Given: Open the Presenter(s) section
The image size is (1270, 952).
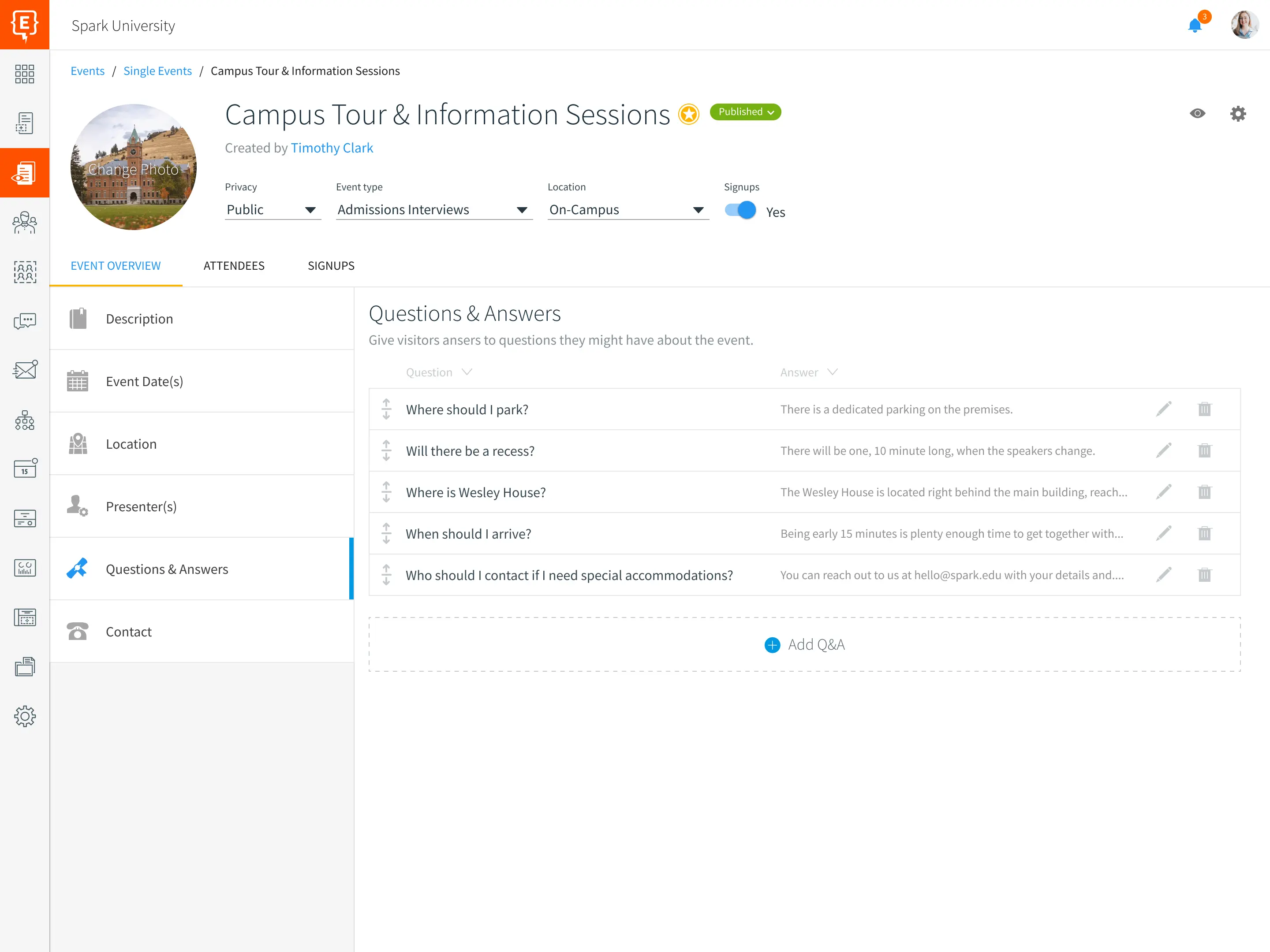Looking at the screenshot, I should pos(202,506).
